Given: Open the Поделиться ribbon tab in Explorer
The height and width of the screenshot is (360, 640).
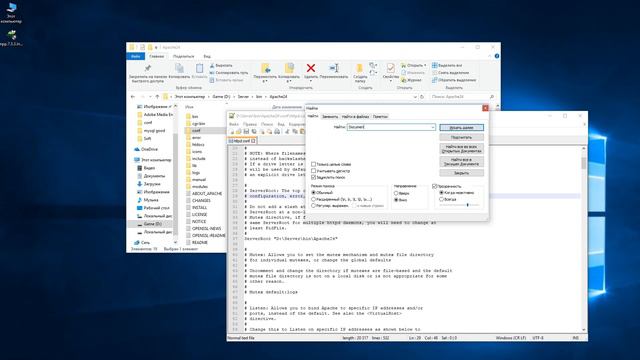Looking at the screenshot, I should tap(183, 56).
